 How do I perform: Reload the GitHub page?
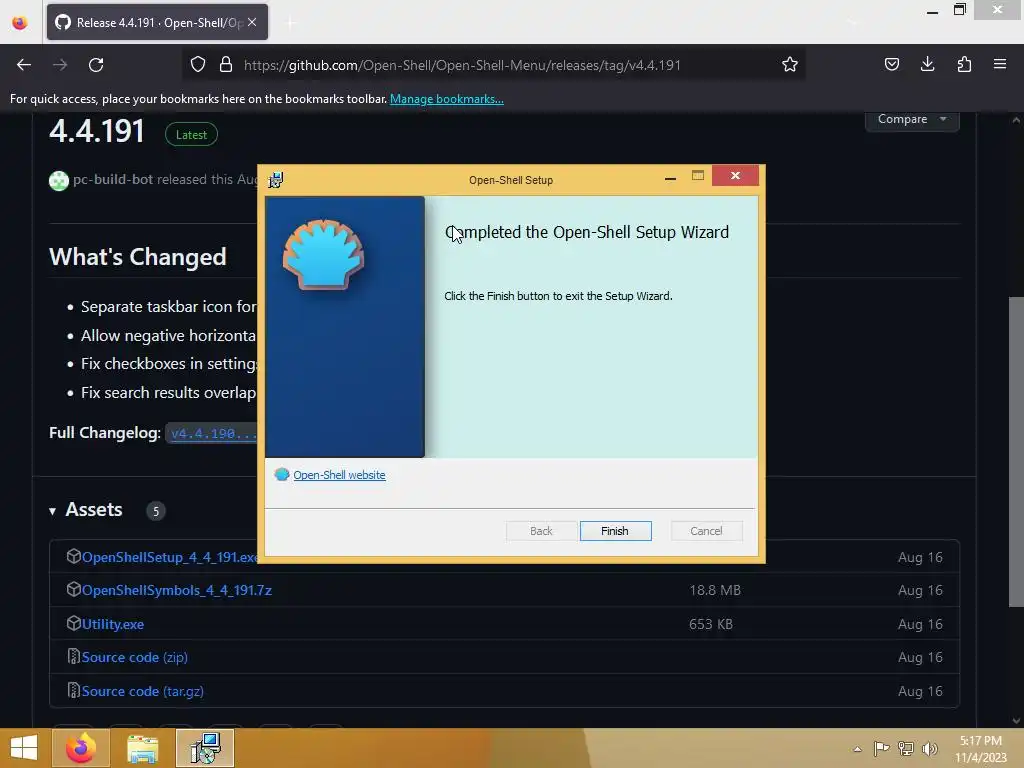pos(96,65)
